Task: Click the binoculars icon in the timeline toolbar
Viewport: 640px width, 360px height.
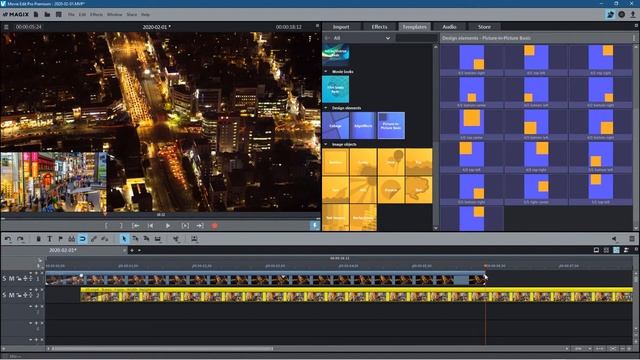Action: click(x=71, y=239)
